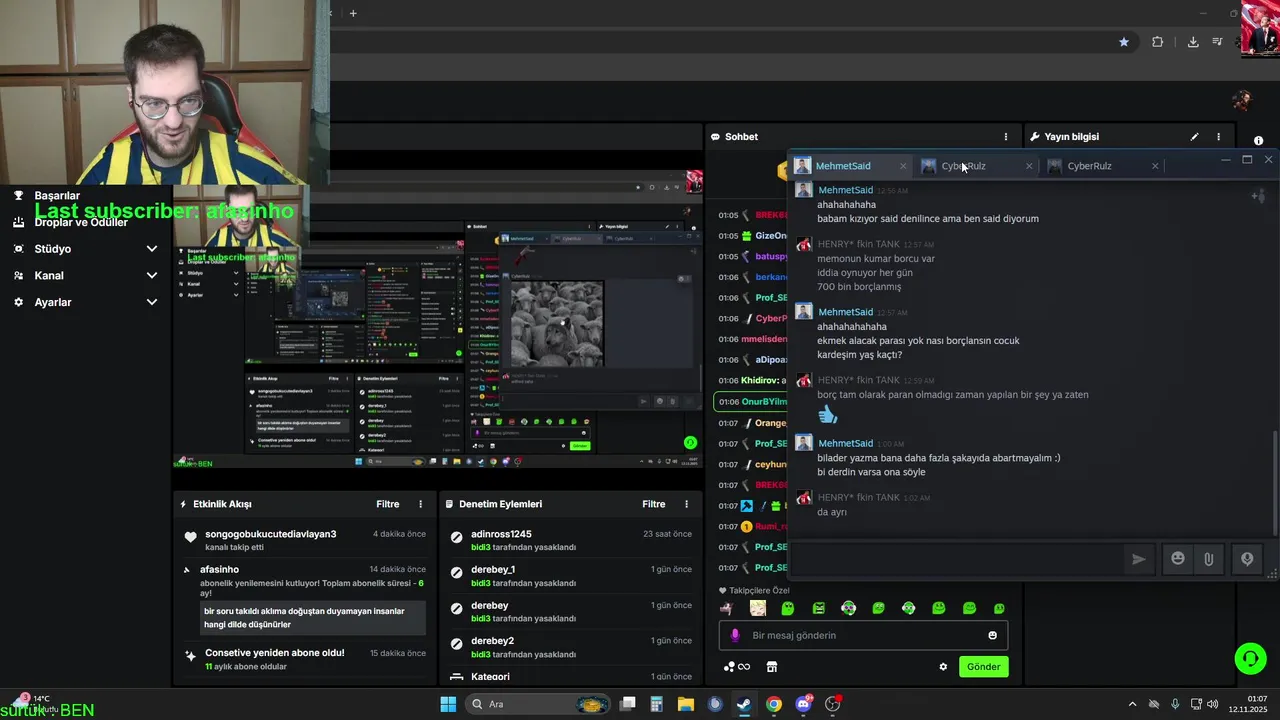This screenshot has width=1280, height=720.
Task: Click the add friend to chat icon
Action: point(1259,196)
